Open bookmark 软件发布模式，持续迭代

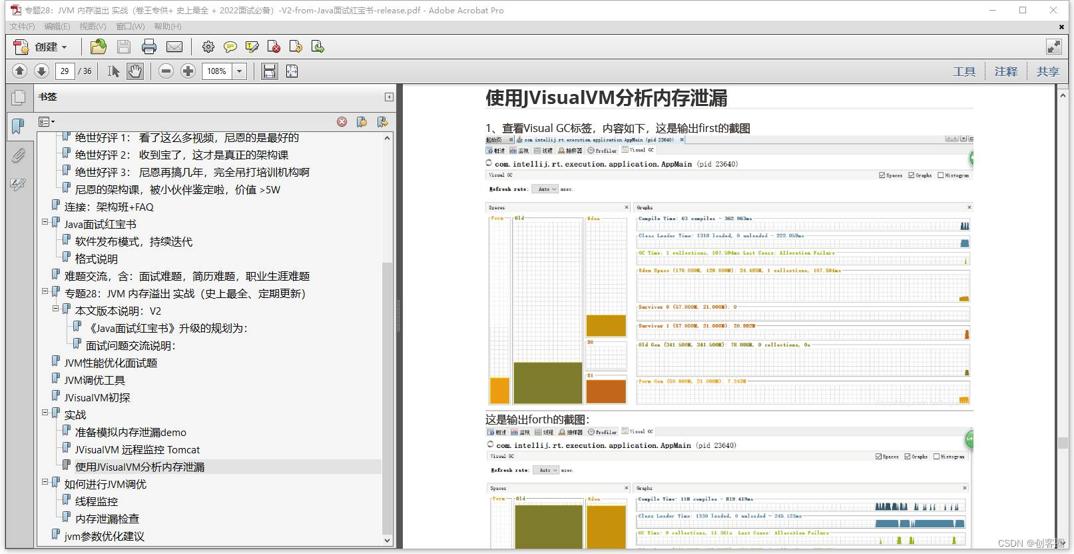(x=134, y=242)
